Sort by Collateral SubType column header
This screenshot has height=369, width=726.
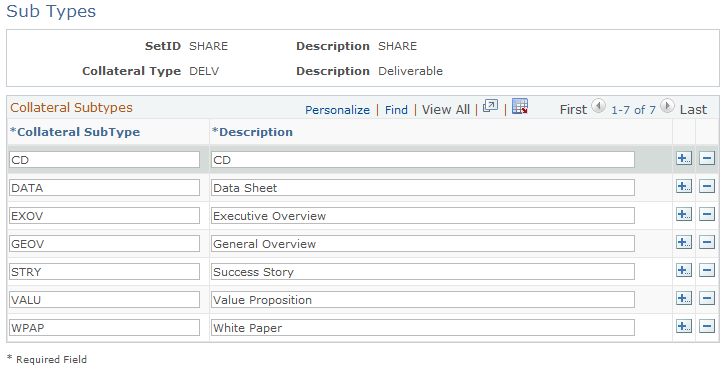coord(75,132)
